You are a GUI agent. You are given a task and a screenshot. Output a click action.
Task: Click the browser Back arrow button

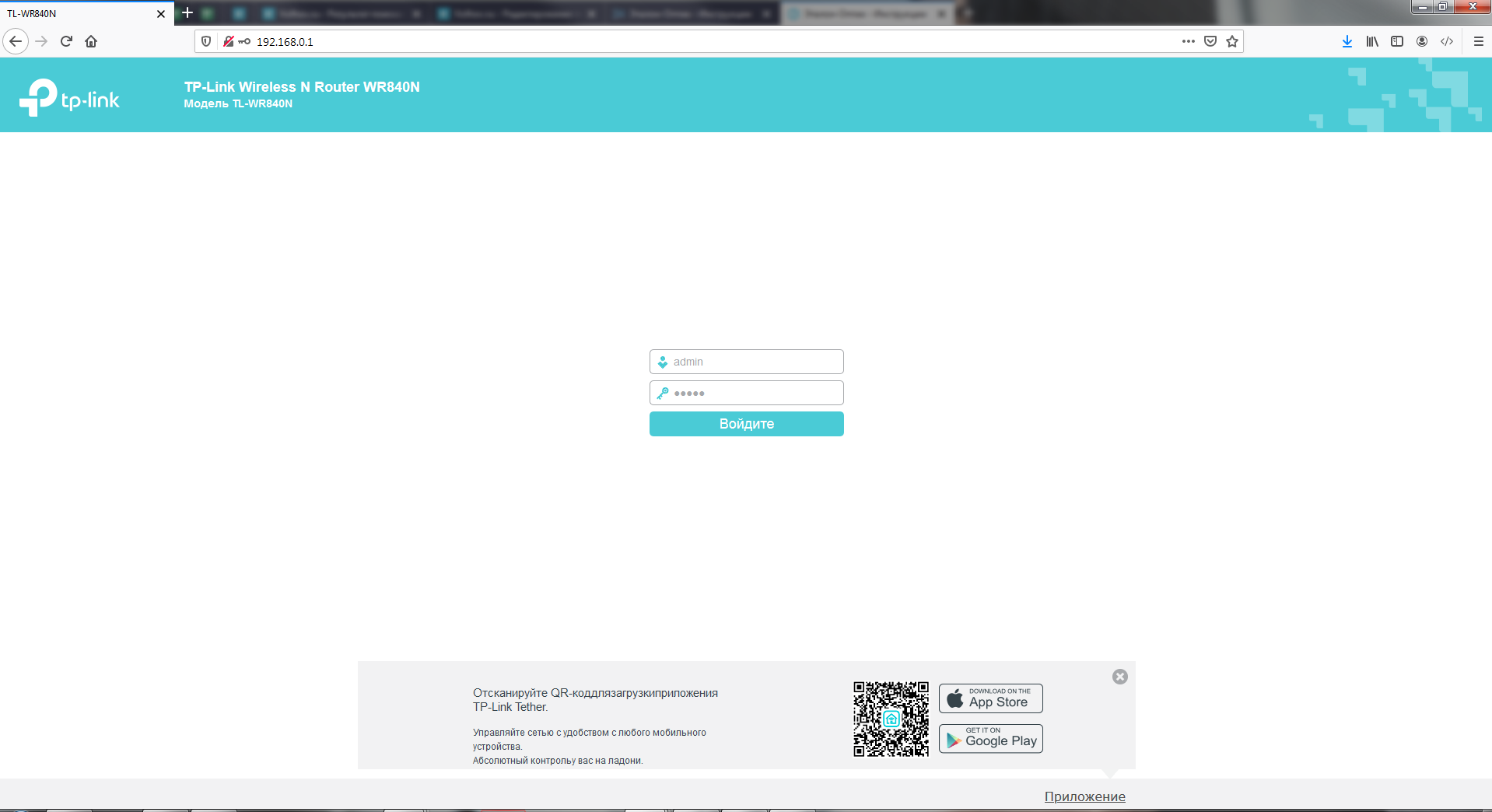point(16,41)
